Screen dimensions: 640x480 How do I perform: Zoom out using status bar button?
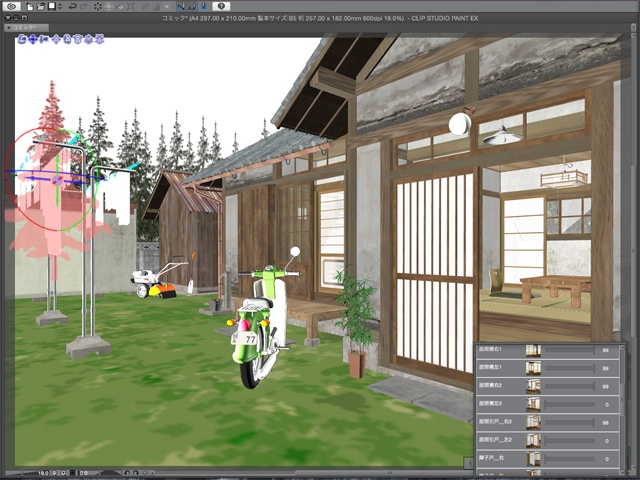(54, 473)
